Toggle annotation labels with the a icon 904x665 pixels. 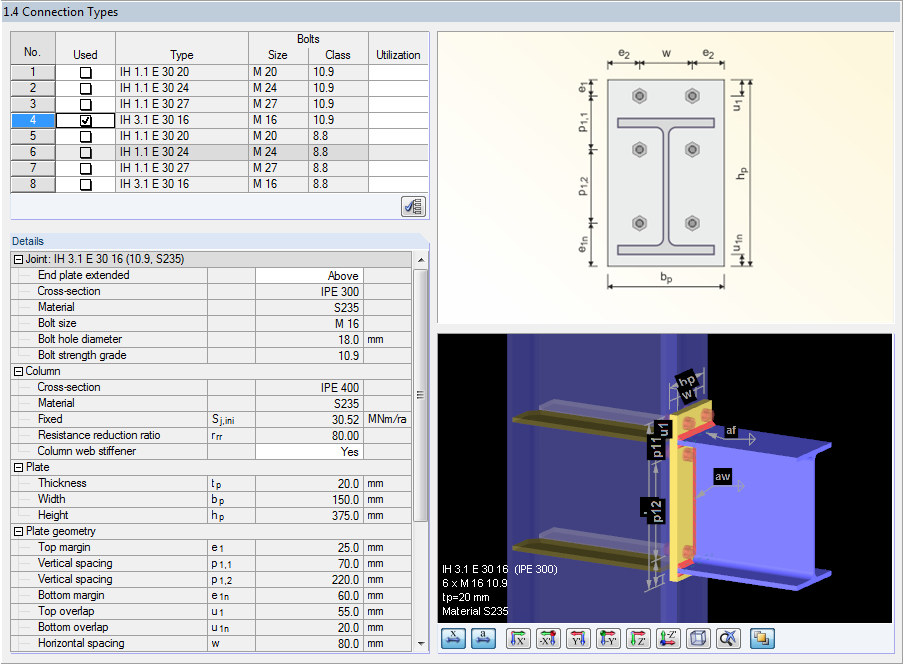481,638
